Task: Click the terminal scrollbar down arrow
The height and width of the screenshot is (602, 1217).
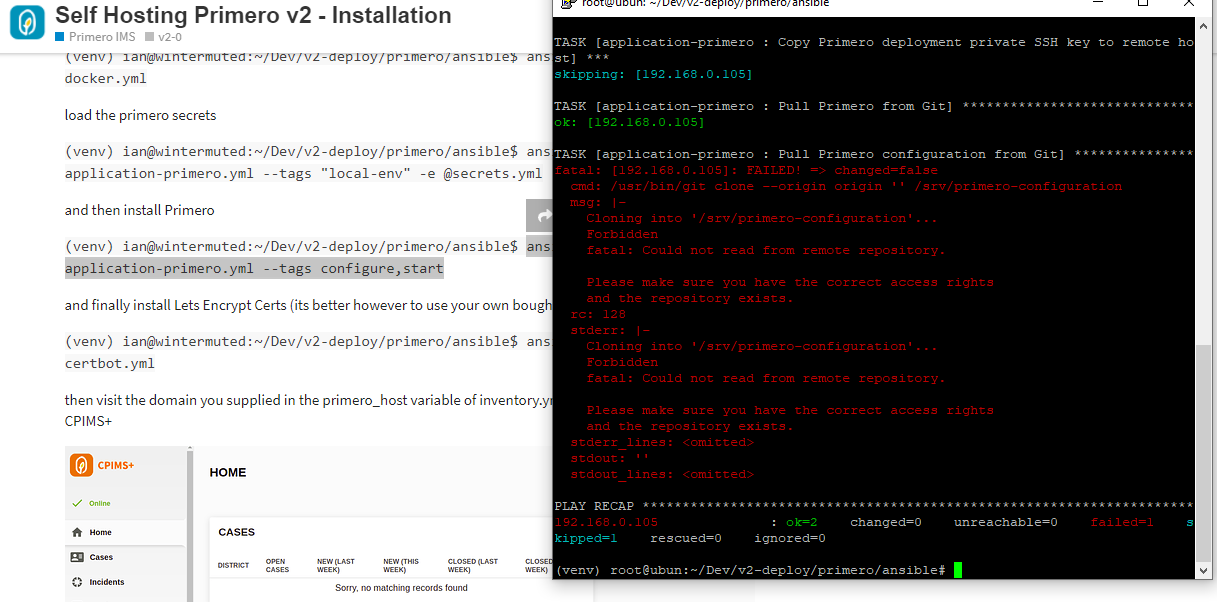Action: (x=1204, y=570)
